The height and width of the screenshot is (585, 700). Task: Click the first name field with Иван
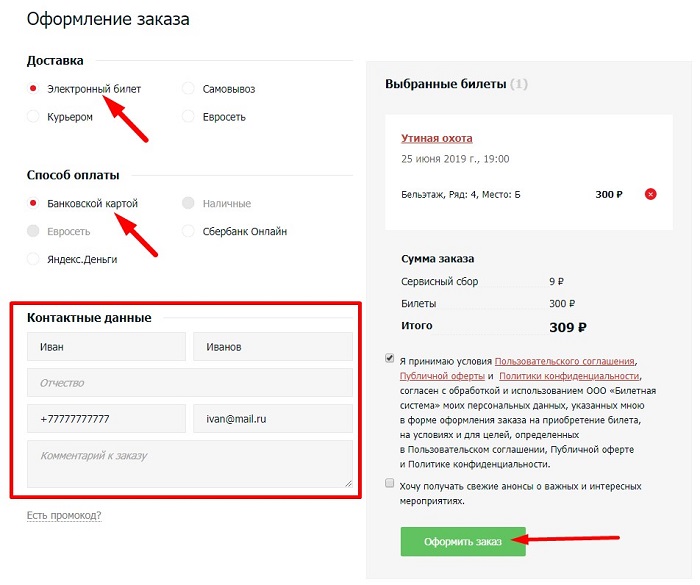(x=106, y=347)
